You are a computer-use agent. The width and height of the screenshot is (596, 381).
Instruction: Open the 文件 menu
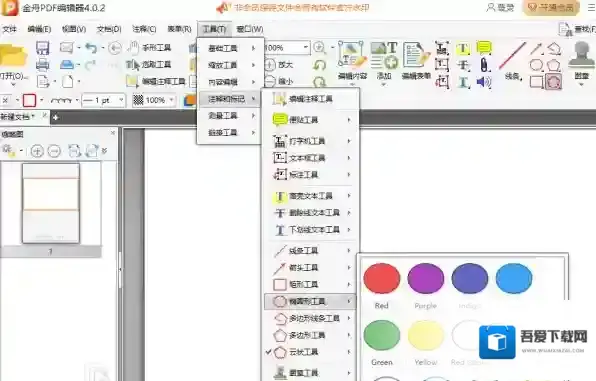click(x=10, y=29)
